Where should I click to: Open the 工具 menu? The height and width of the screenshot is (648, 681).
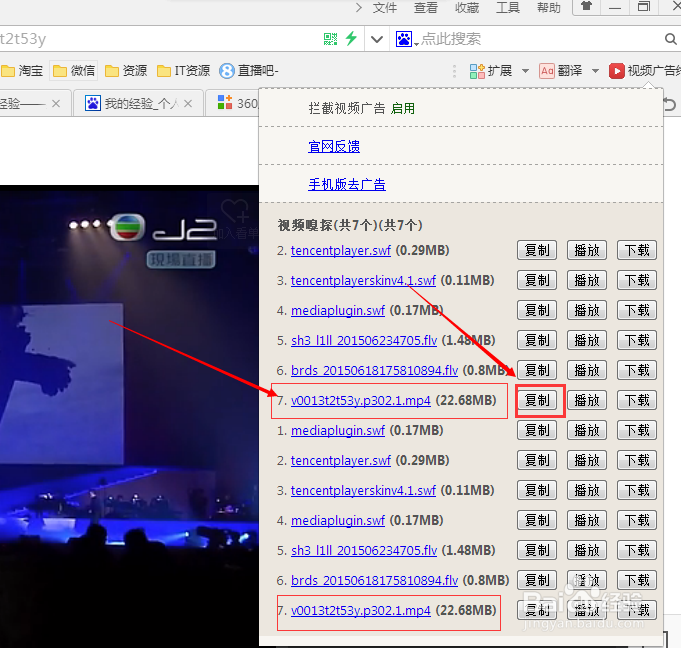click(x=508, y=7)
